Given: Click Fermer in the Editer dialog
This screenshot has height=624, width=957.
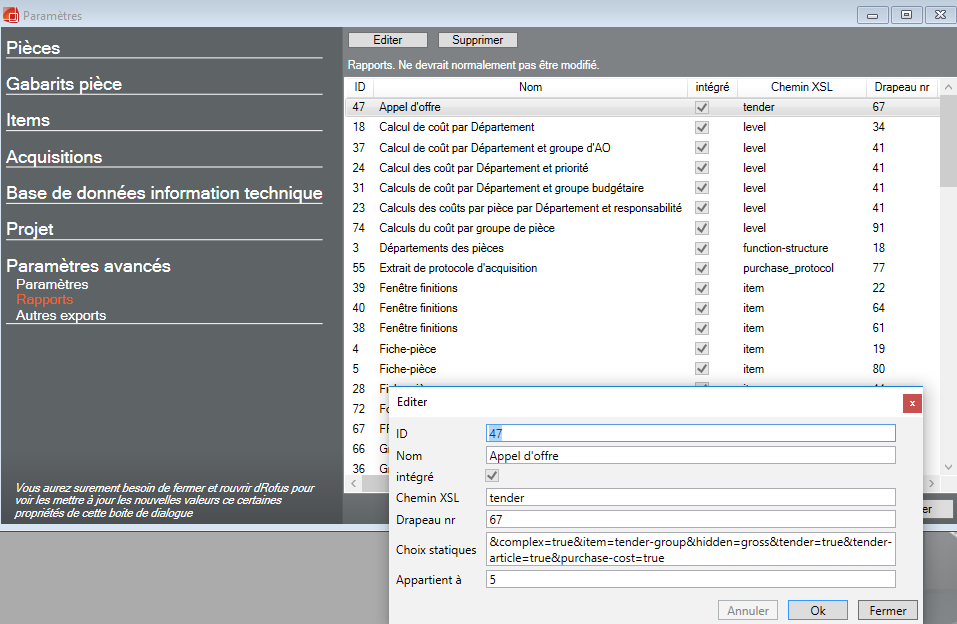Looking at the screenshot, I should (x=887, y=610).
